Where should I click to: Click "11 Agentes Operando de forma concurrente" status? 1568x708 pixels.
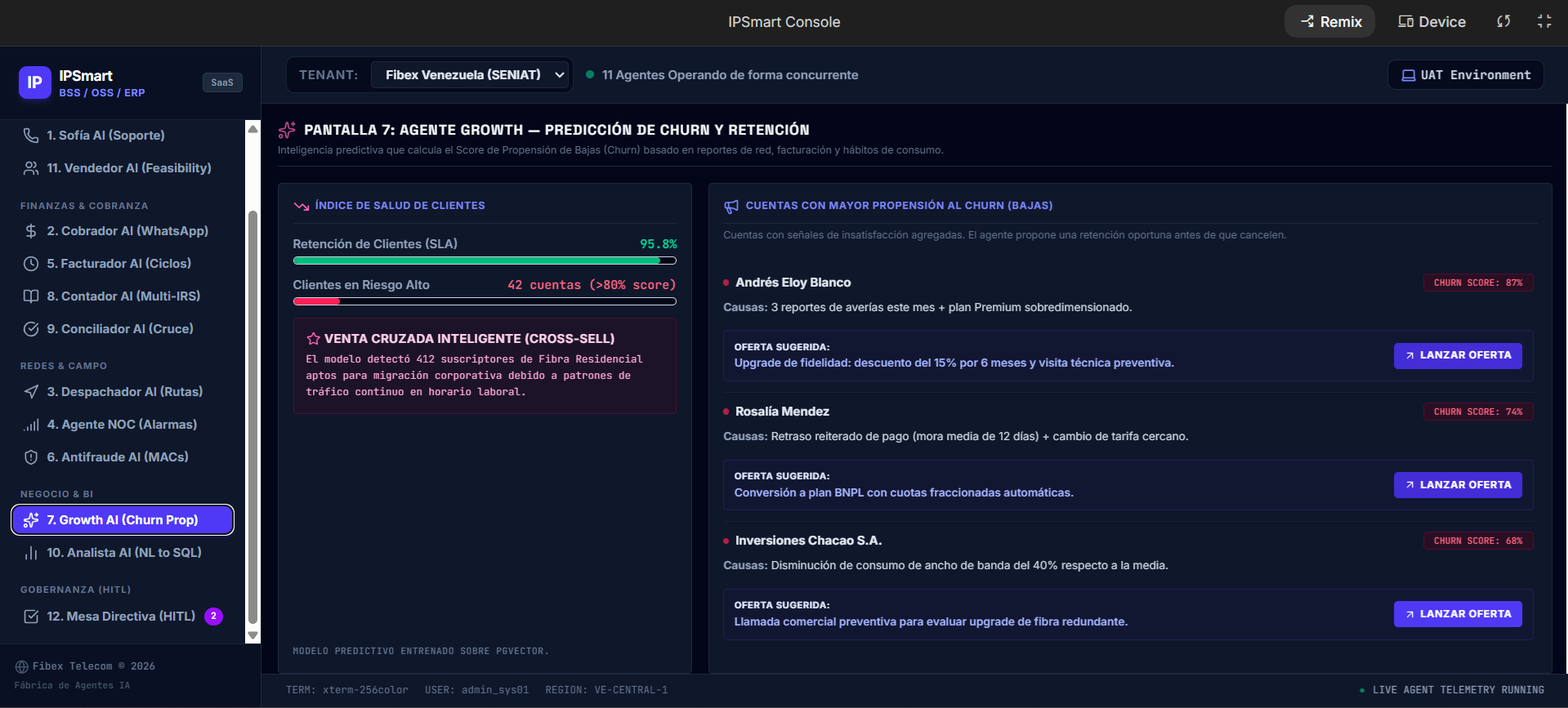[730, 75]
